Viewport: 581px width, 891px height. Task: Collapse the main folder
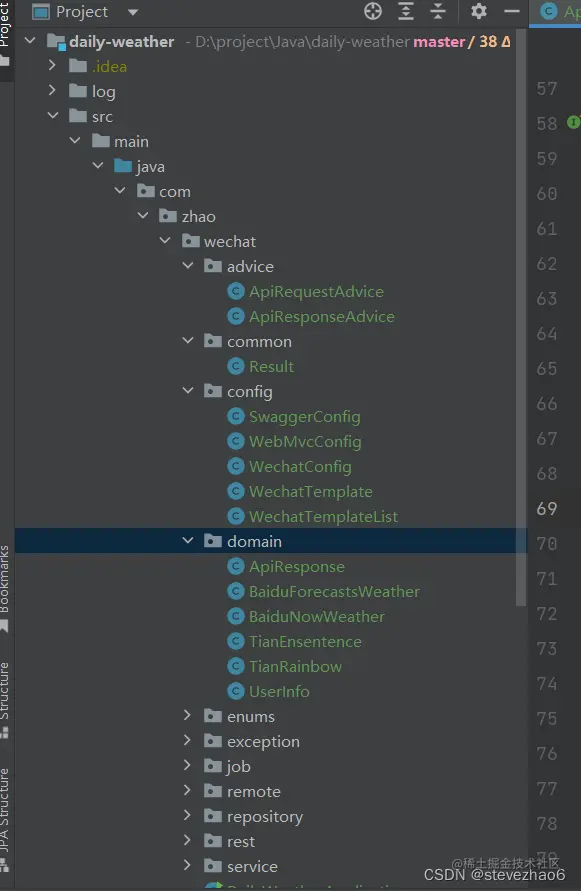pyautogui.click(x=75, y=141)
